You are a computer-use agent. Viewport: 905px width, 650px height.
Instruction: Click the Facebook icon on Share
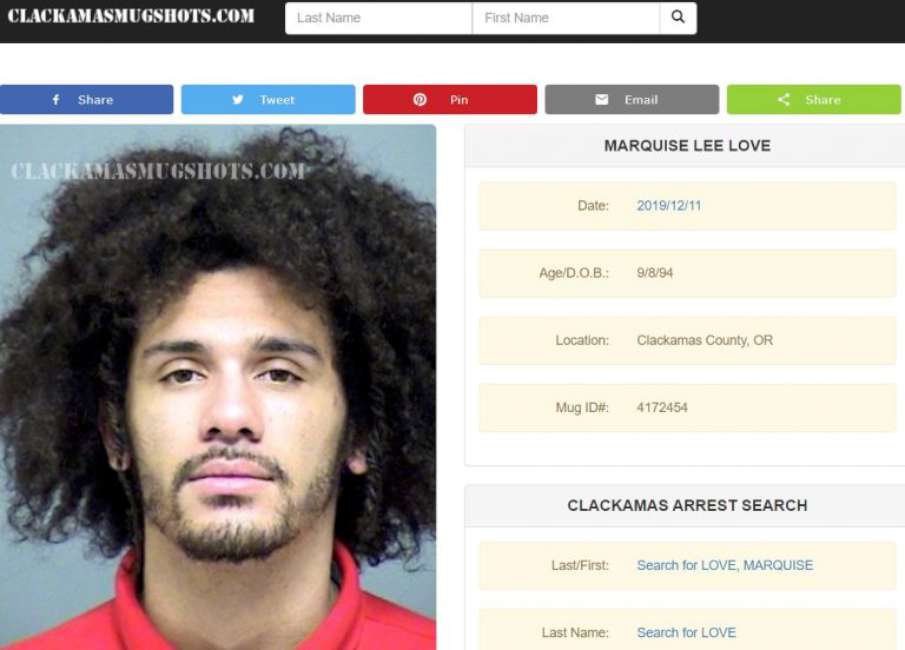click(56, 99)
